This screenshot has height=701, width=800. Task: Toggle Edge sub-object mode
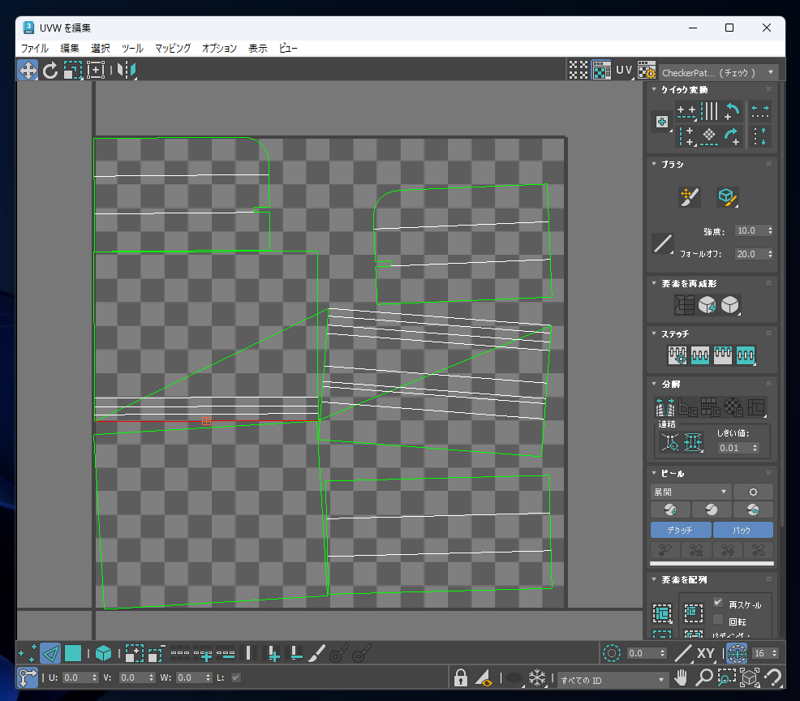tap(51, 653)
